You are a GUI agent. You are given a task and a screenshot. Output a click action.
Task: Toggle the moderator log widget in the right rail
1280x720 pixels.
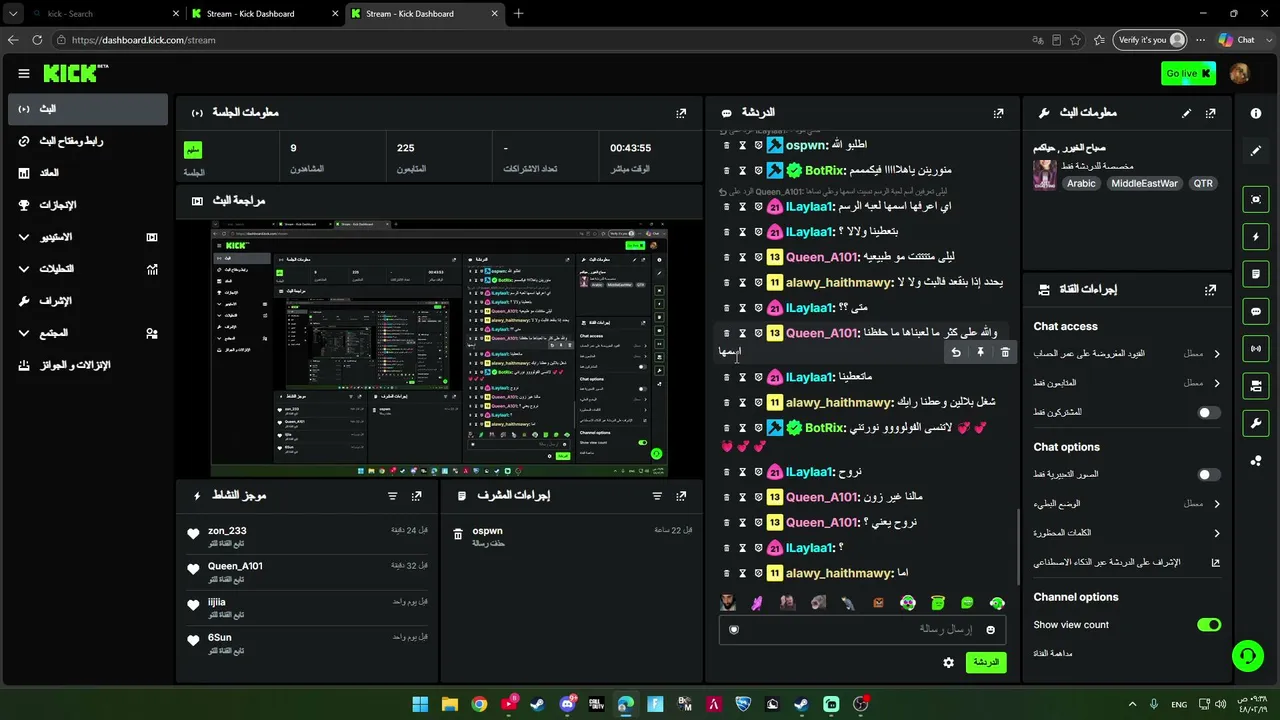point(1256,274)
